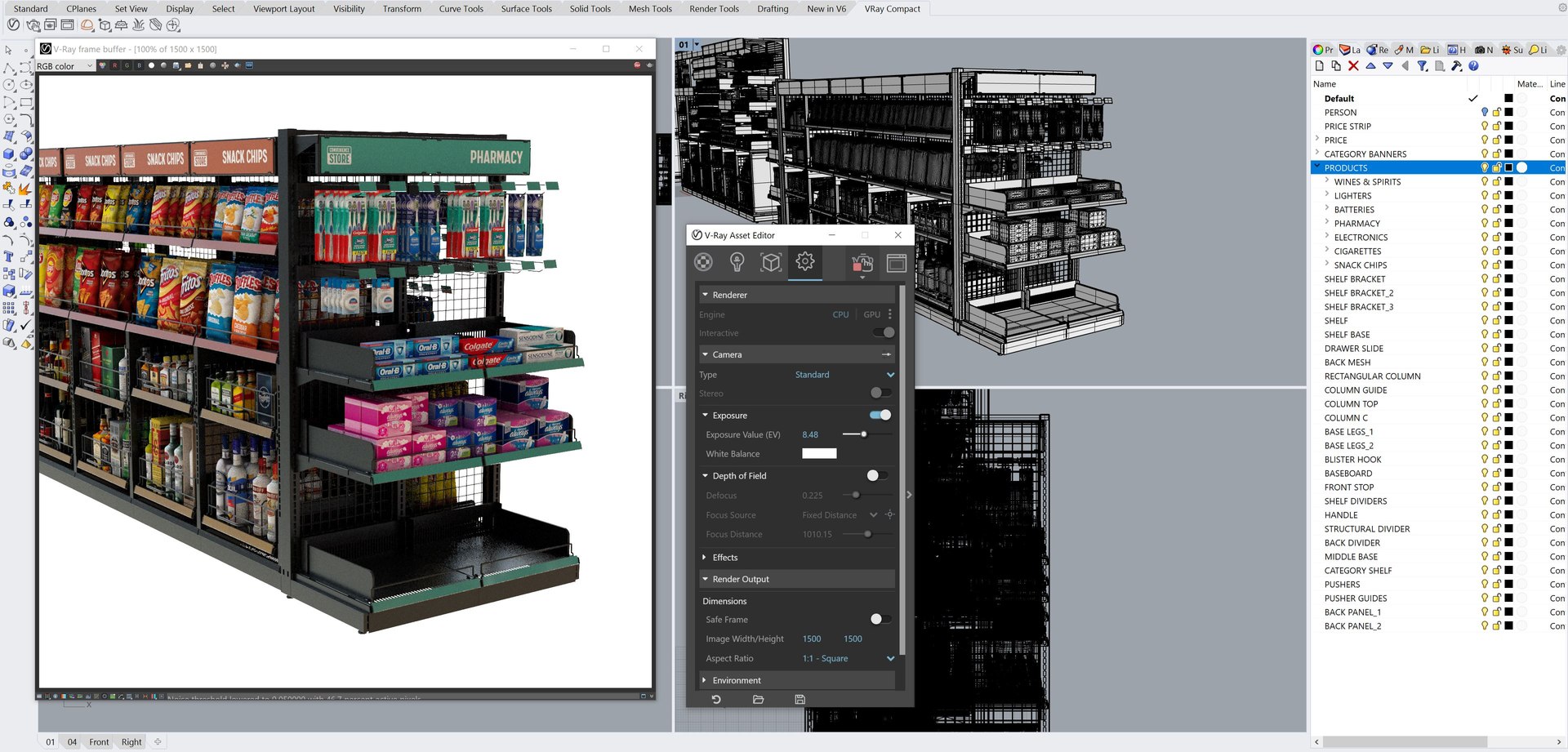Expand the Effects section
This screenshot has height=752, width=1568.
pos(706,558)
